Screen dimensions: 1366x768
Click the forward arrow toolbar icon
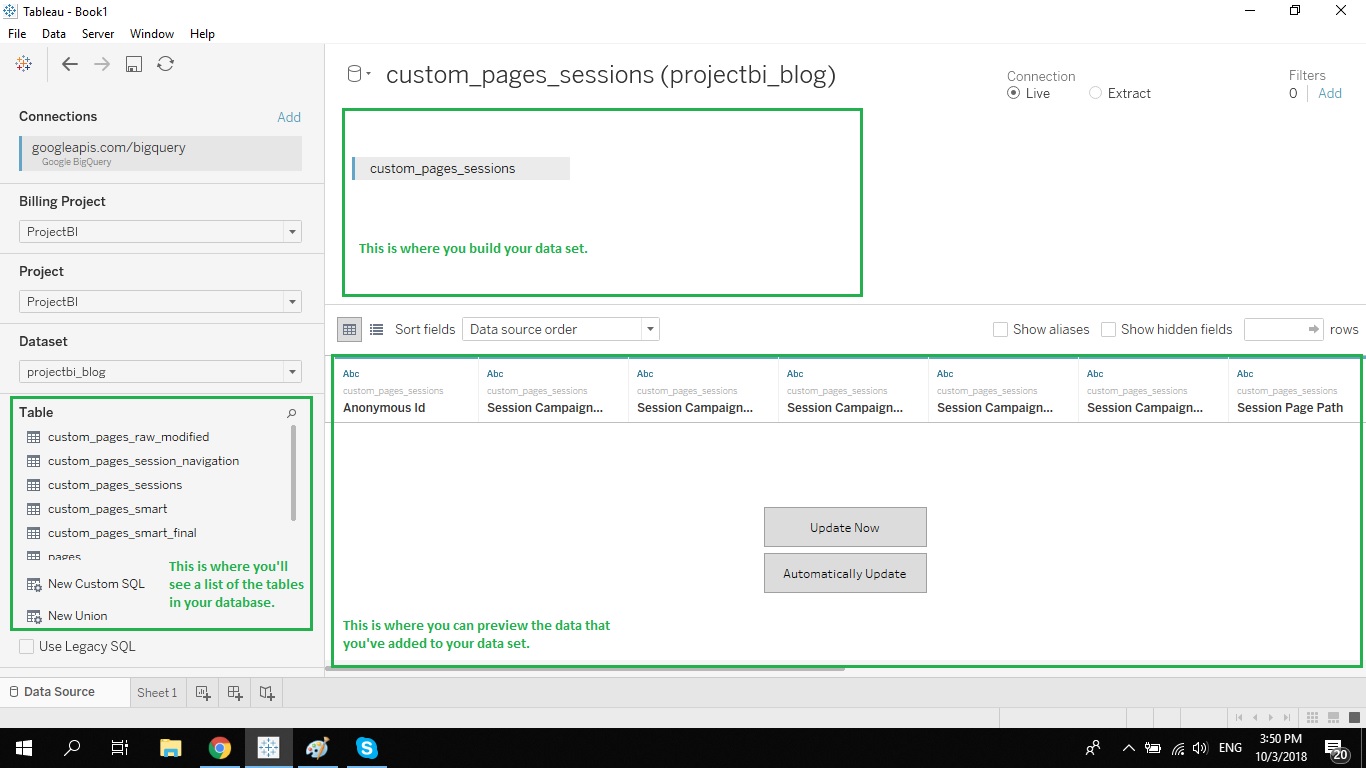102,64
